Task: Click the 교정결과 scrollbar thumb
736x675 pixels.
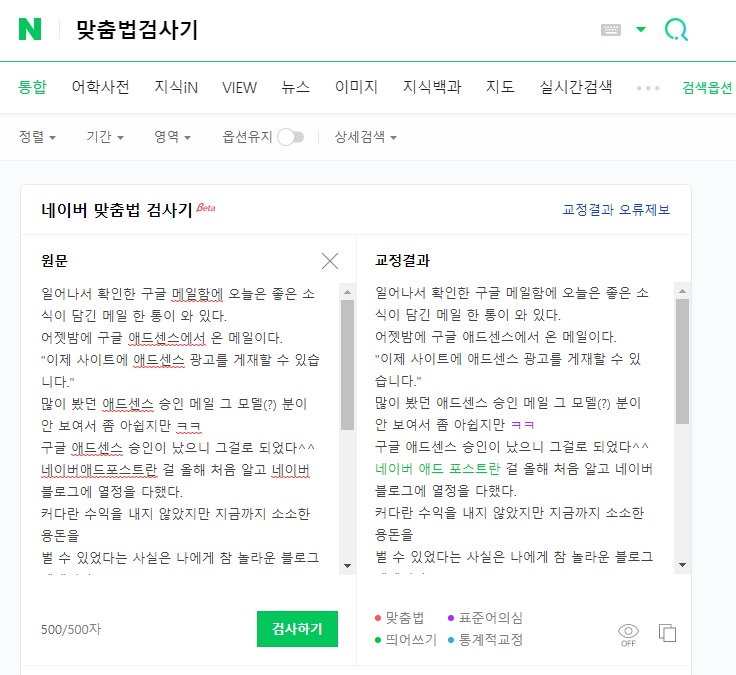Action: point(682,361)
